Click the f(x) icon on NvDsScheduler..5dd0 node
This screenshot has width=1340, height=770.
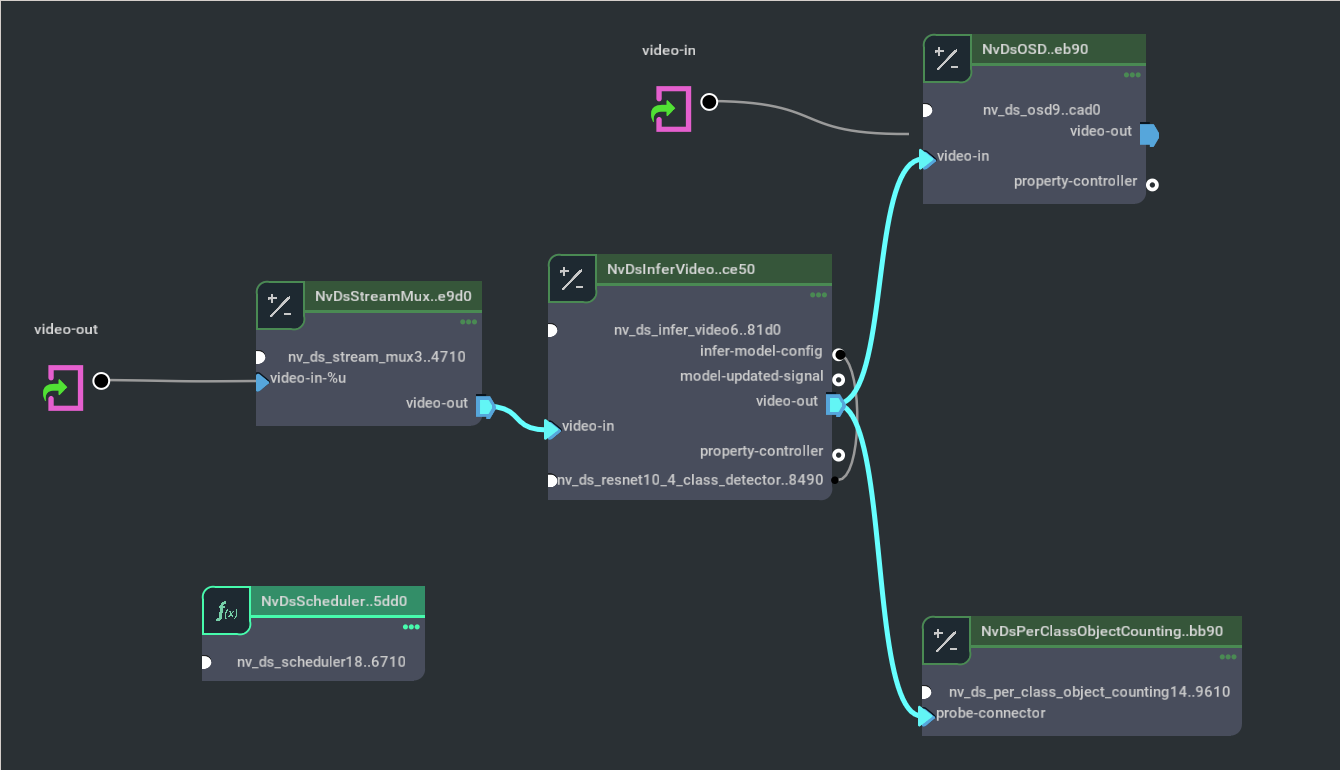point(226,610)
